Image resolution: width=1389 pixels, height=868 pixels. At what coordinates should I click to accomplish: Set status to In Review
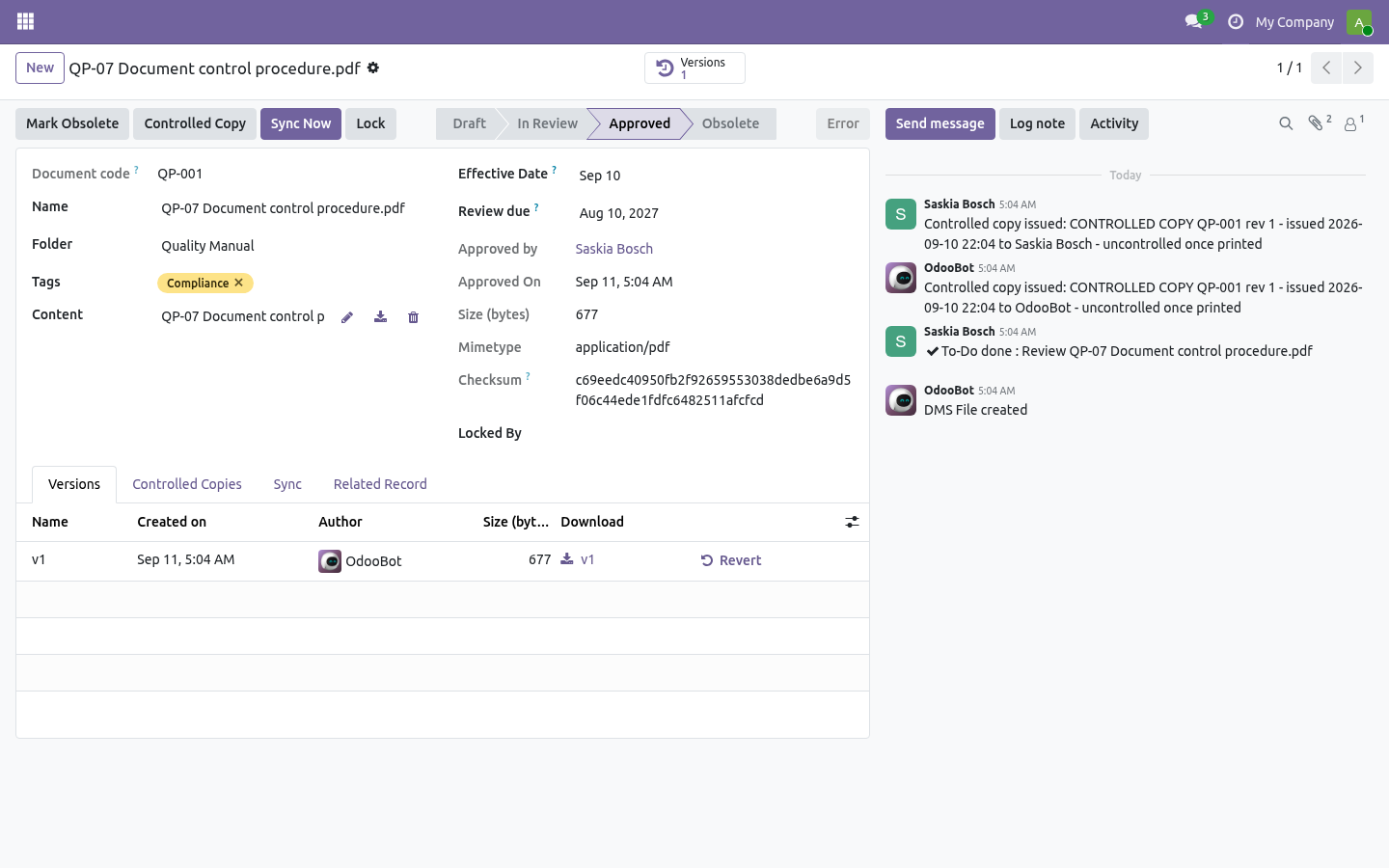(547, 123)
